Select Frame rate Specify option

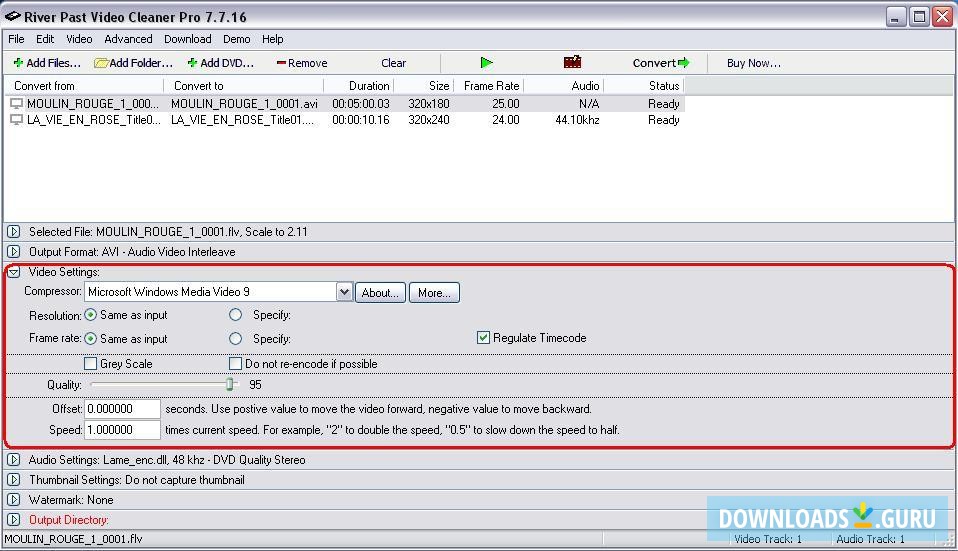(235, 338)
